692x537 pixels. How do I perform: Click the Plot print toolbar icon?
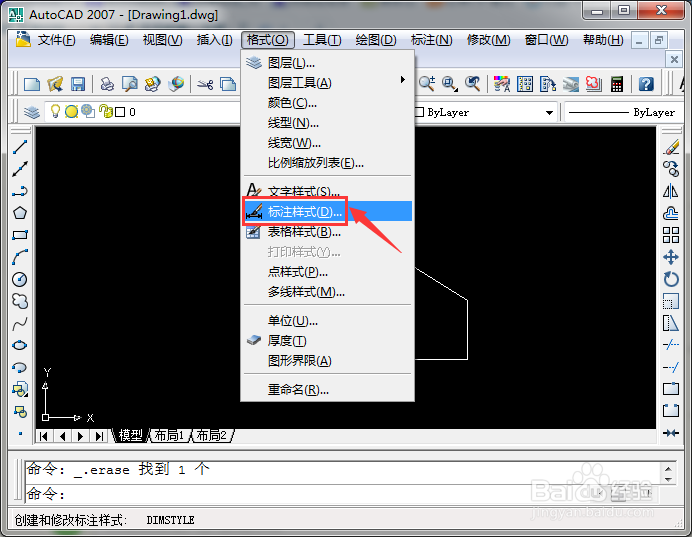tap(107, 84)
